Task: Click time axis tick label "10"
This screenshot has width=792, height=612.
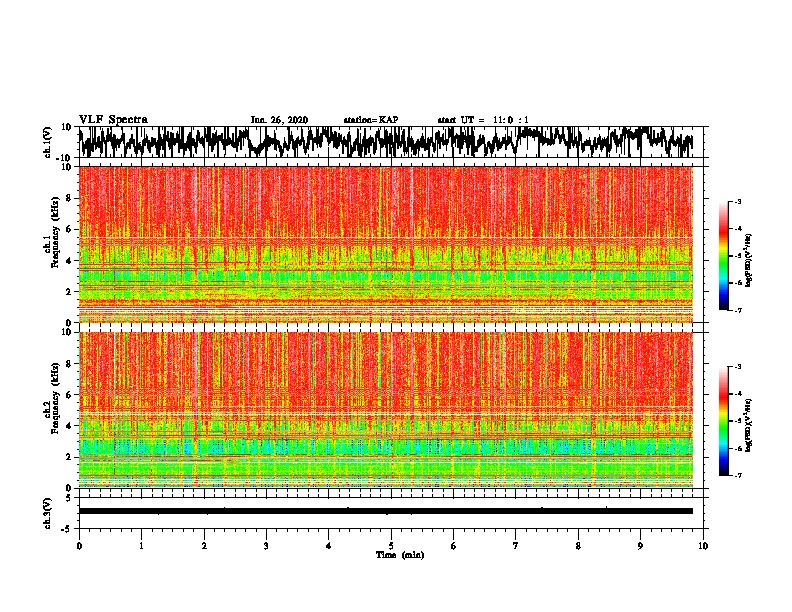Action: coord(703,546)
